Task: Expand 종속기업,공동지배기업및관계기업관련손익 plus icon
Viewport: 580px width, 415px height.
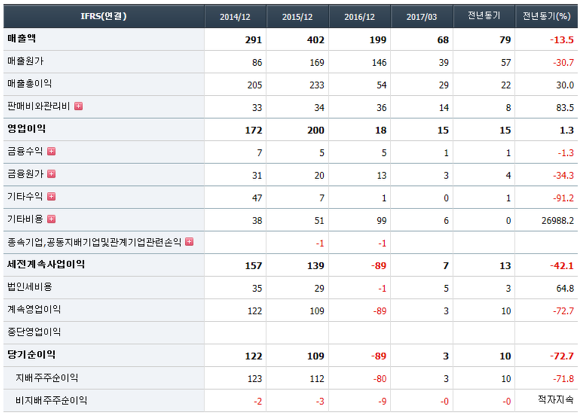Action: point(189,242)
